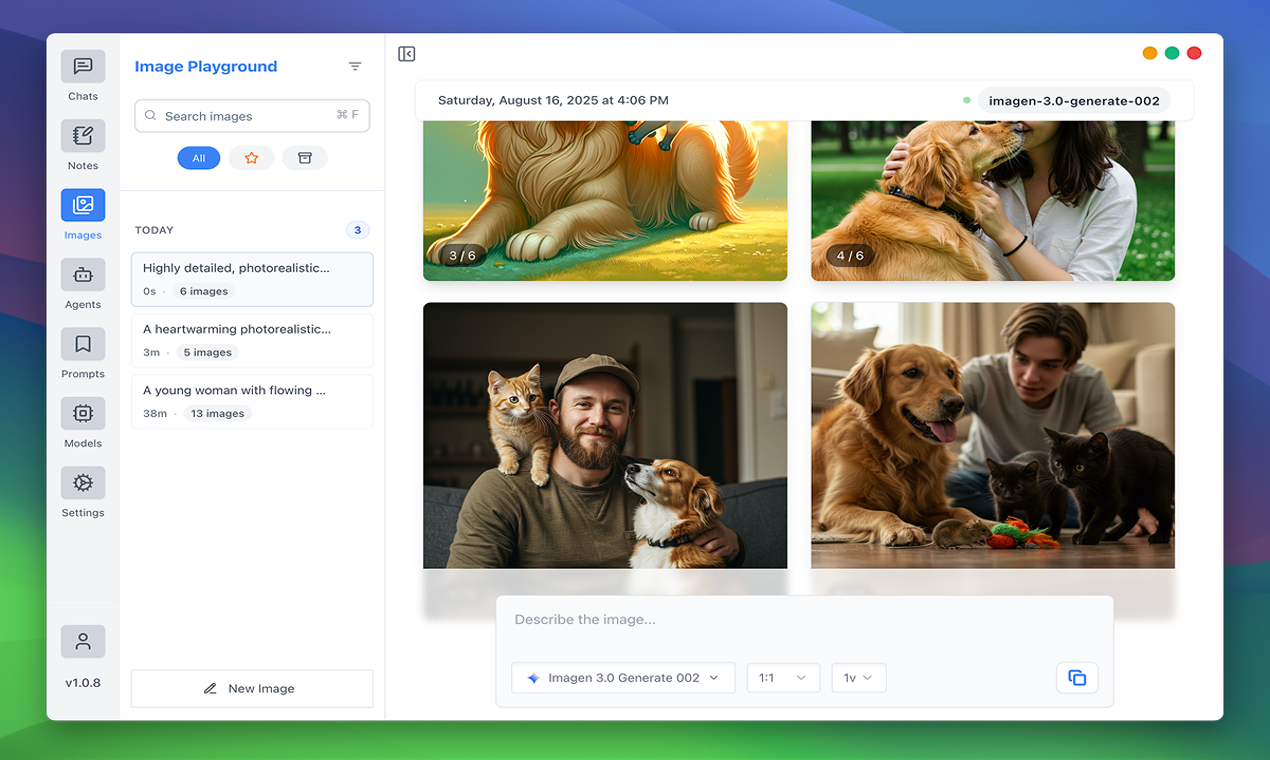Screen dimensions: 1270x760
Task: Select the All images filter tab
Action: point(198,157)
